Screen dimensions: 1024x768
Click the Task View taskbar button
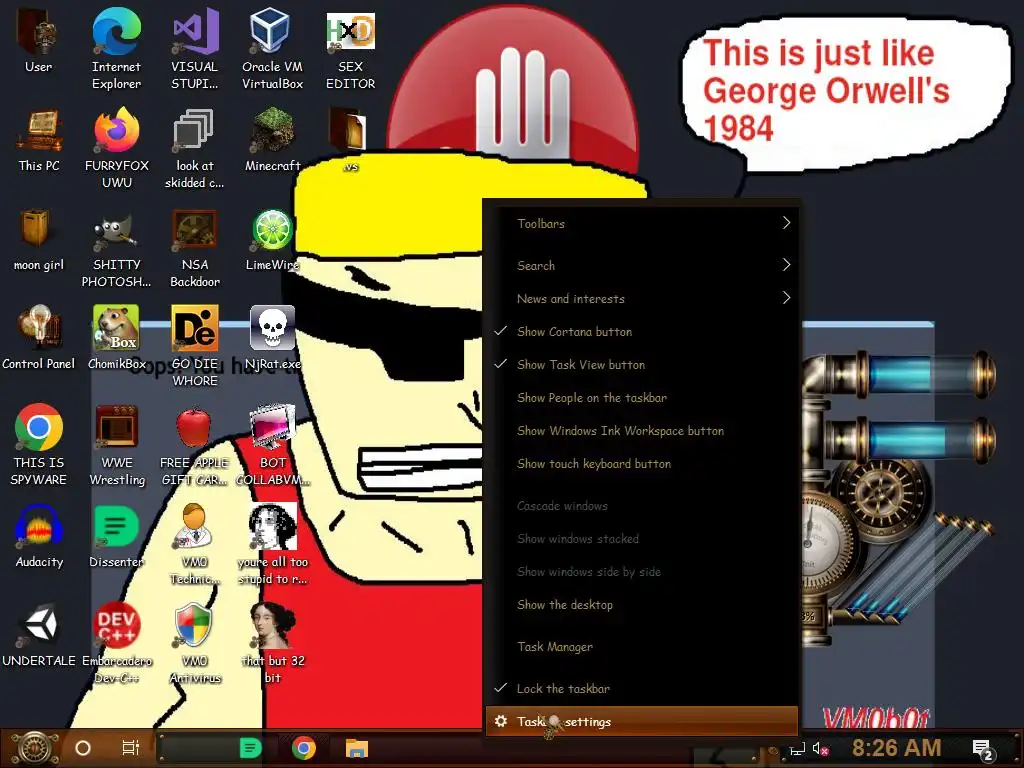pos(131,748)
